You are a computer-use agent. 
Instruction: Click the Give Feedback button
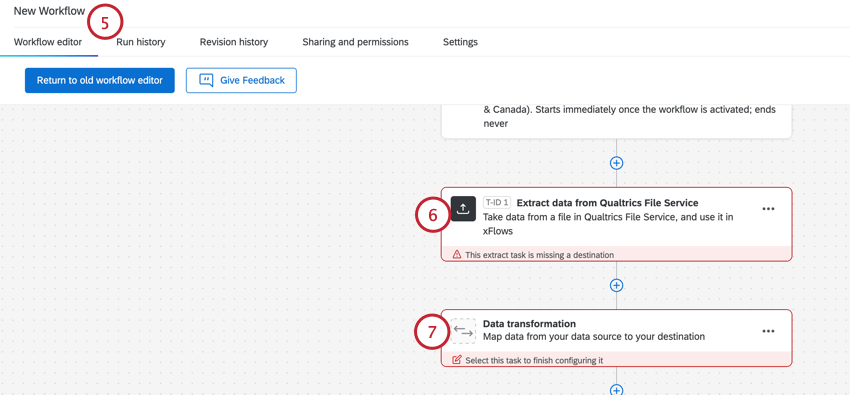pos(241,80)
